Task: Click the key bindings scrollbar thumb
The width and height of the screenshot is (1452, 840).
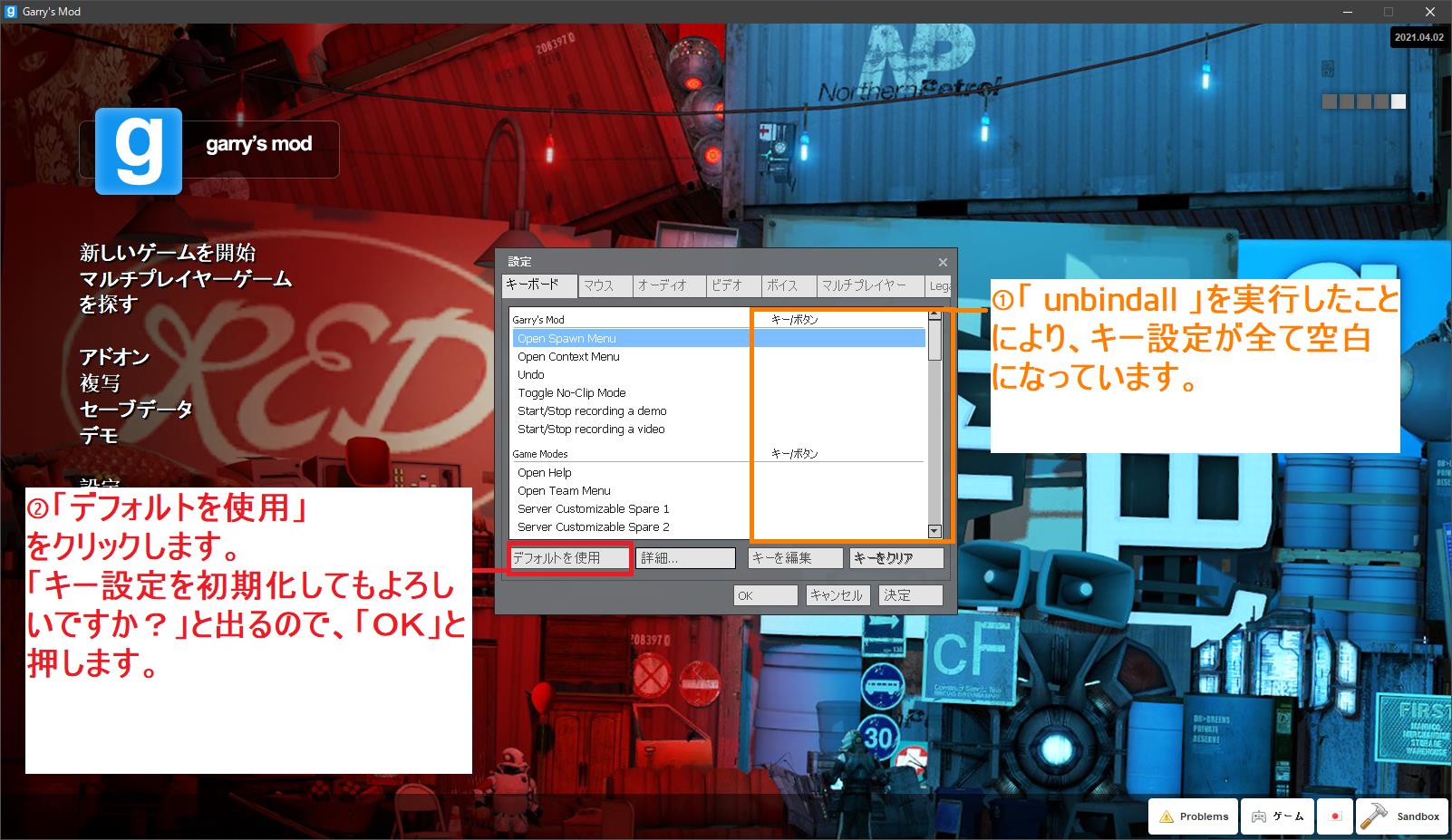Action: tap(934, 340)
